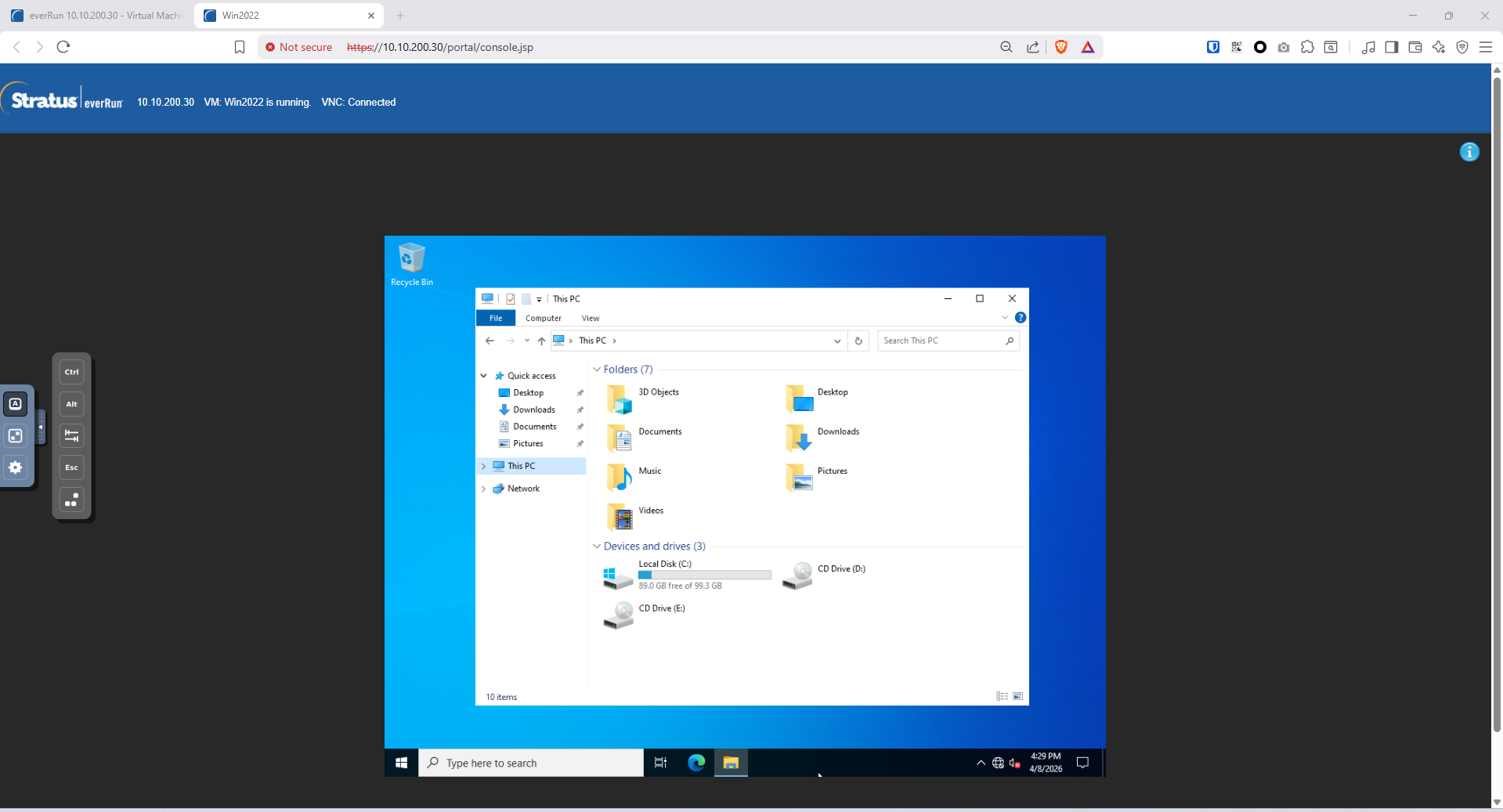Click the console info icon

click(x=1469, y=152)
